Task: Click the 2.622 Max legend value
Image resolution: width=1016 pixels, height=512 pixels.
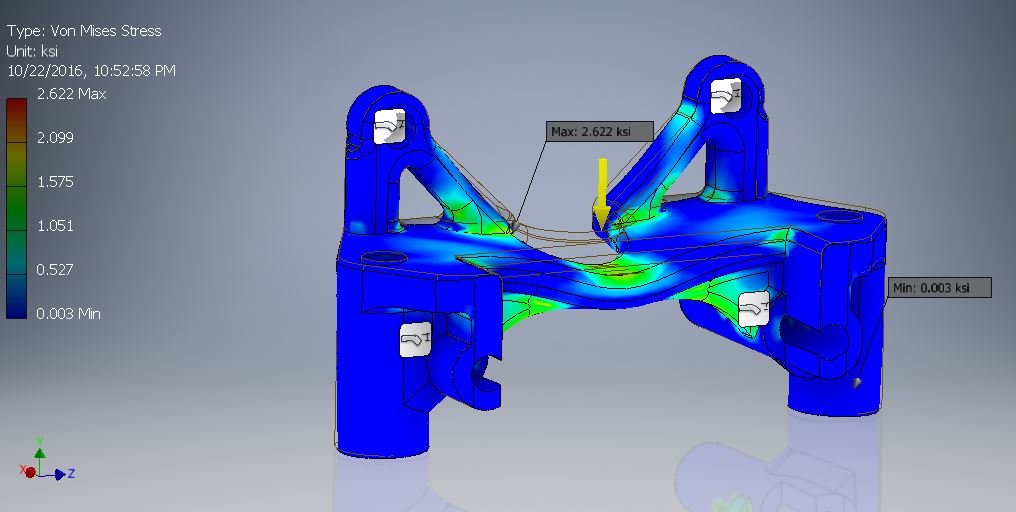Action: coord(71,94)
